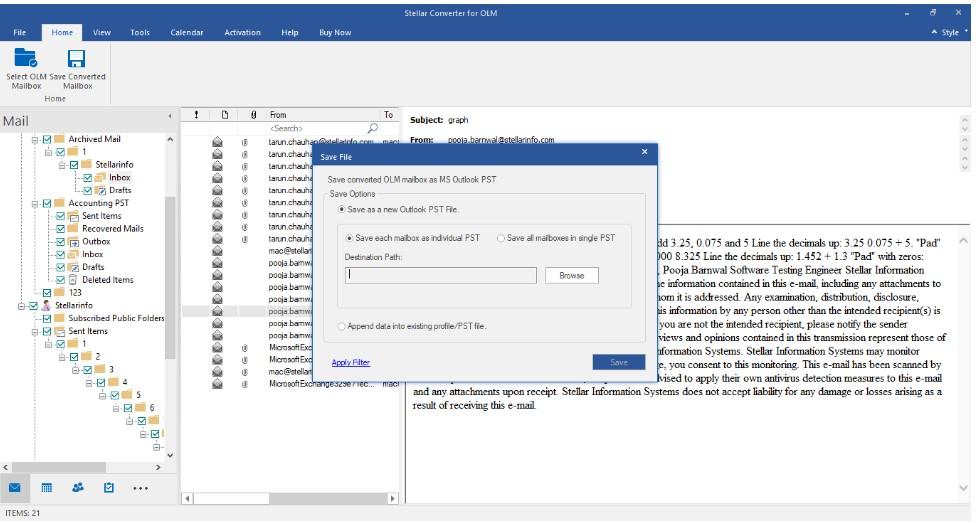Sort by attachment paperclip column header
The height and width of the screenshot is (523, 978).
click(x=253, y=115)
